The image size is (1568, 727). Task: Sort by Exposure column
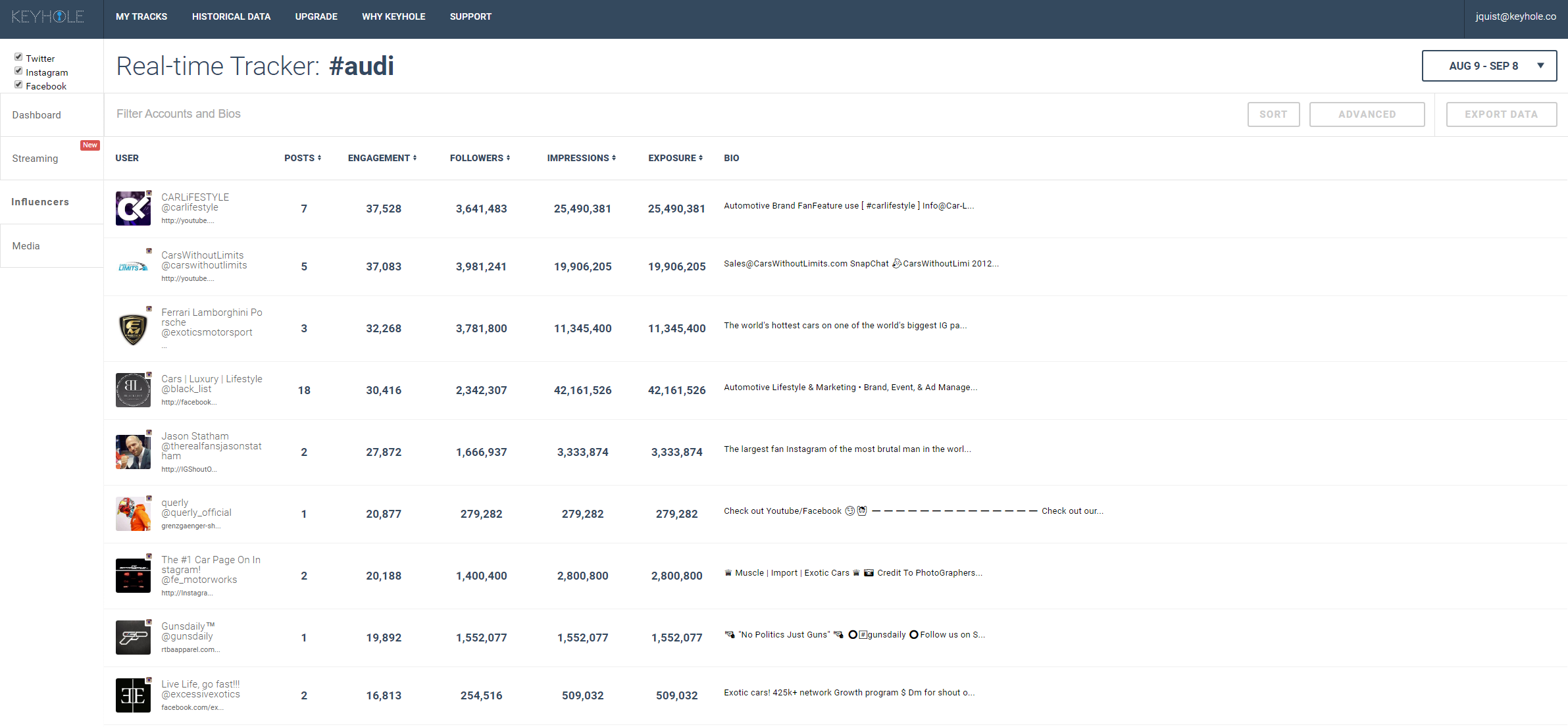click(676, 158)
